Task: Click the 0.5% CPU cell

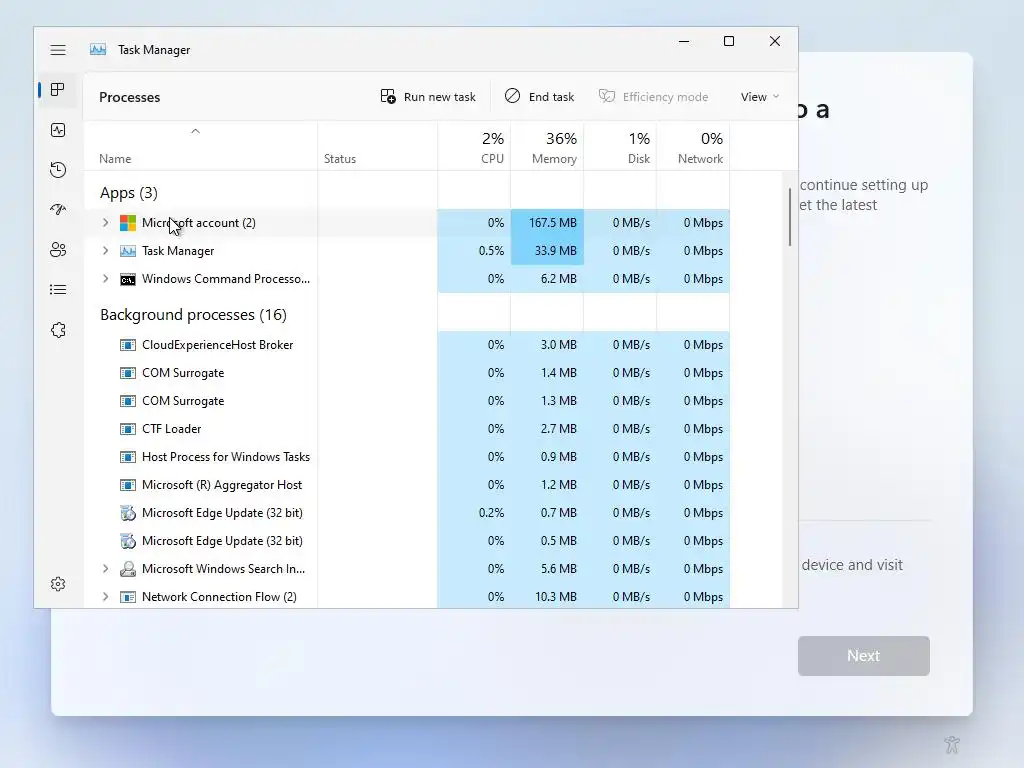Action: [474, 251]
